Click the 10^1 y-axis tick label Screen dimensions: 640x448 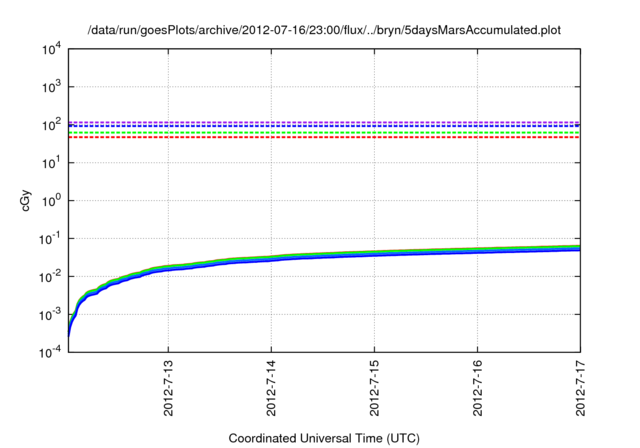51,163
